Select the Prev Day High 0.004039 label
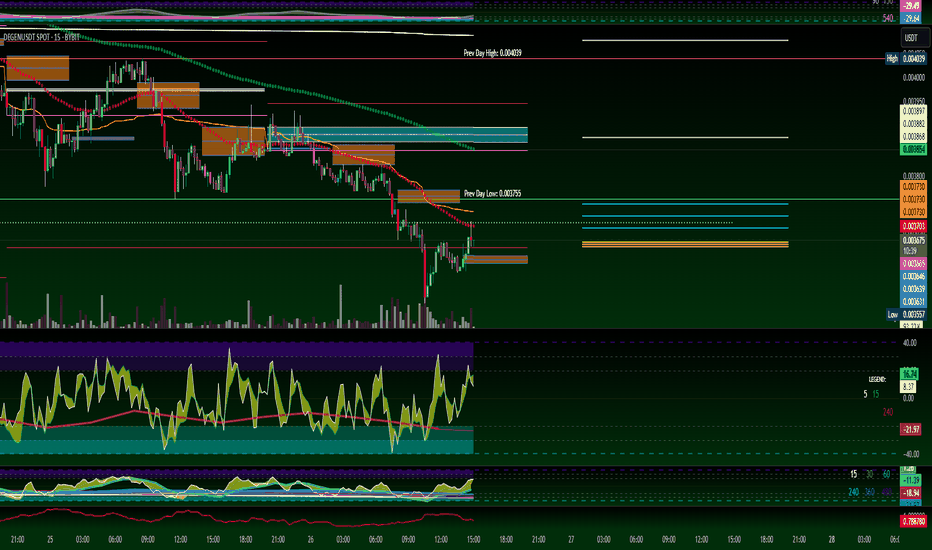Image resolution: width=932 pixels, height=550 pixels. tap(492, 53)
